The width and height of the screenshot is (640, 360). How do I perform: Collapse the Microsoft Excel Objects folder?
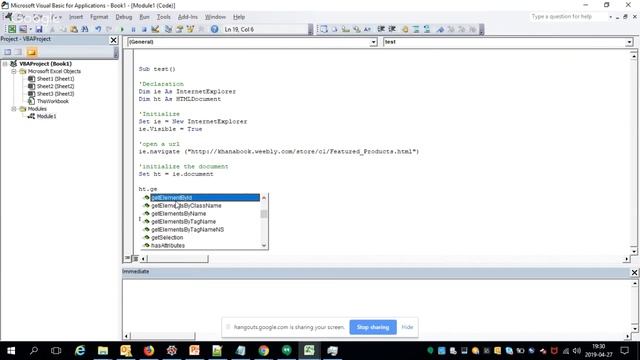tap(13, 71)
